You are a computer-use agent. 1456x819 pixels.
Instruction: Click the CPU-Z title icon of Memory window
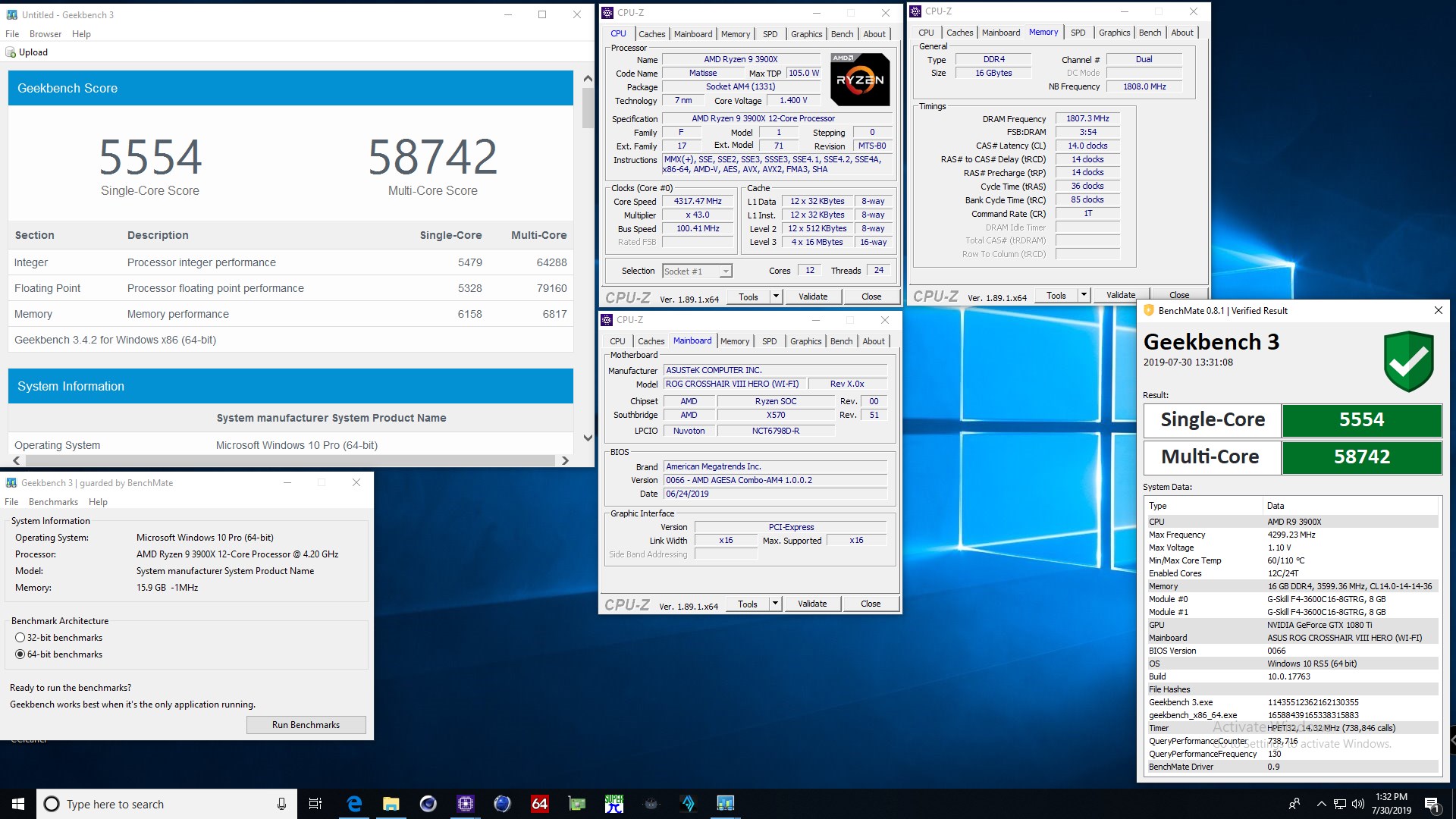[x=915, y=11]
